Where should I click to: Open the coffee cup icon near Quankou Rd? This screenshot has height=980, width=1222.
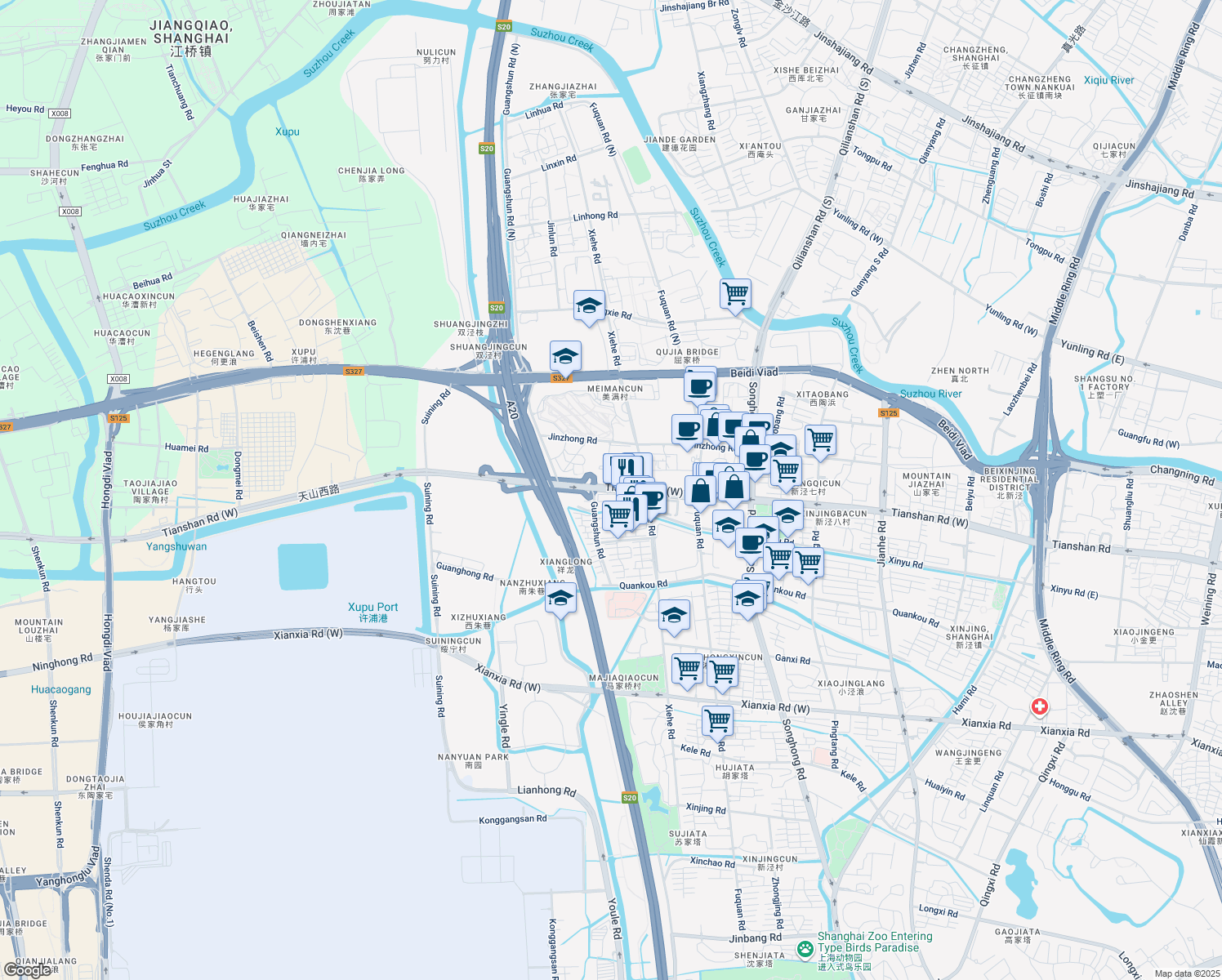(x=753, y=541)
